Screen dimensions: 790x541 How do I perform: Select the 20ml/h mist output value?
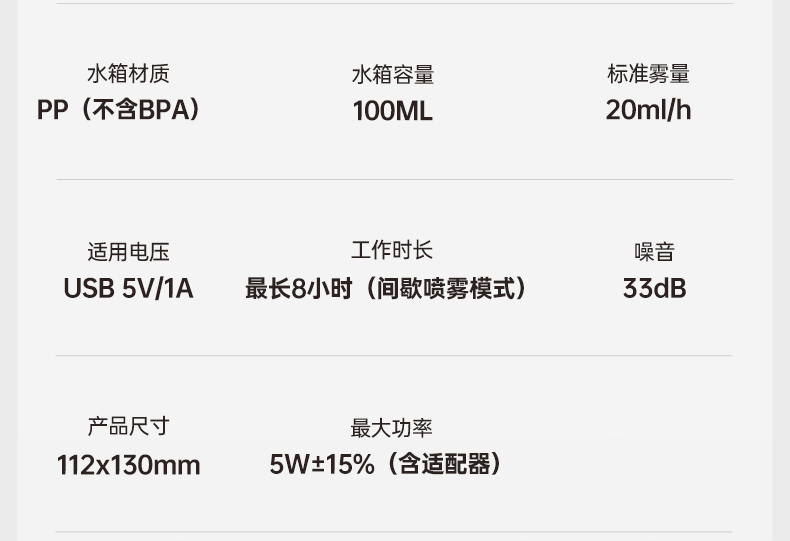(x=648, y=110)
